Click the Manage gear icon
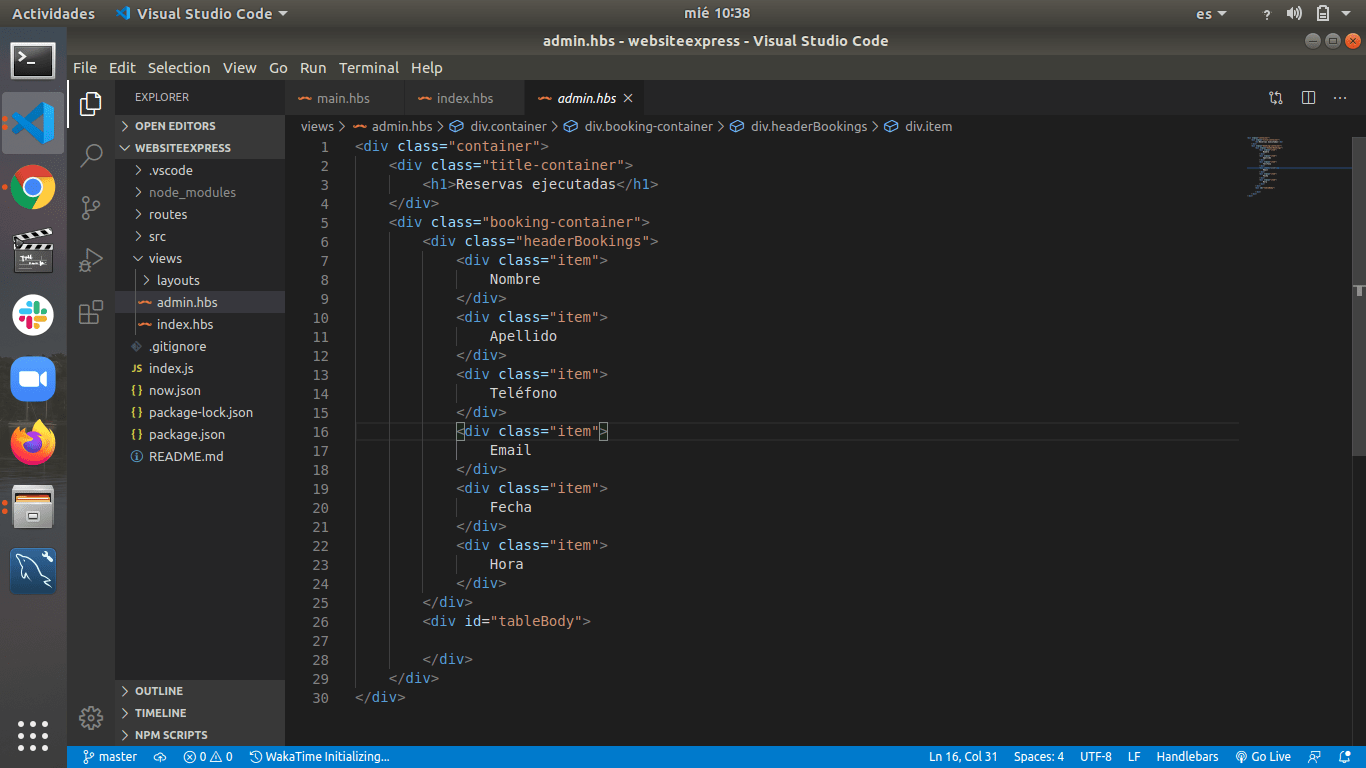The image size is (1366, 768). (x=91, y=717)
